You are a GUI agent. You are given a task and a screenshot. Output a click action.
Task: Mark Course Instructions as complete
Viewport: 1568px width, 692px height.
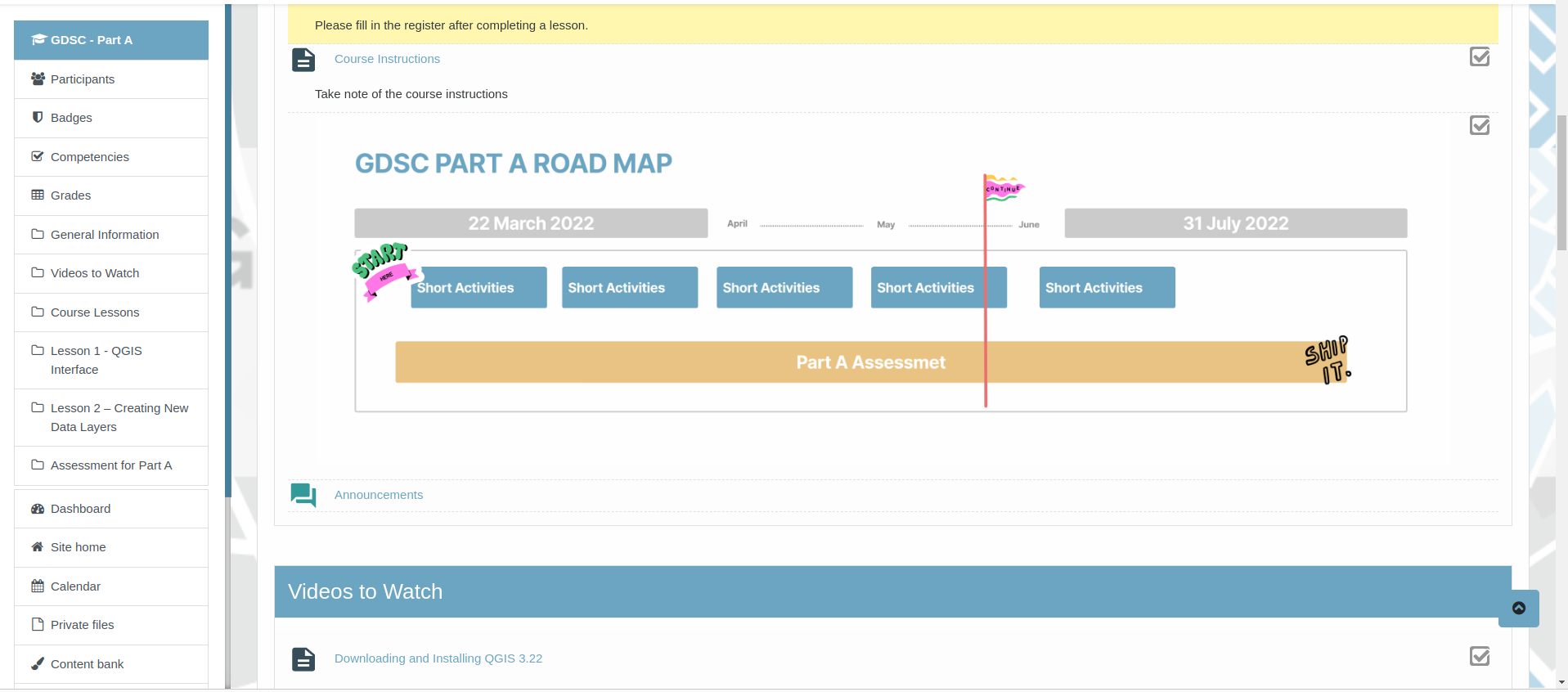coord(1479,57)
